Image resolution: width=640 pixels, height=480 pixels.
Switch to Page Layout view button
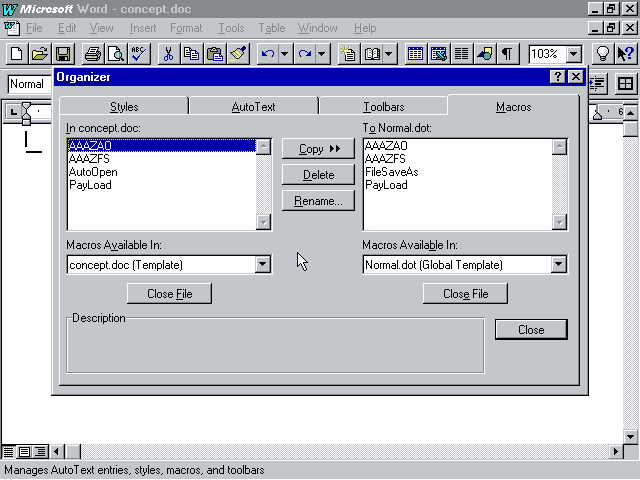click(x=24, y=451)
